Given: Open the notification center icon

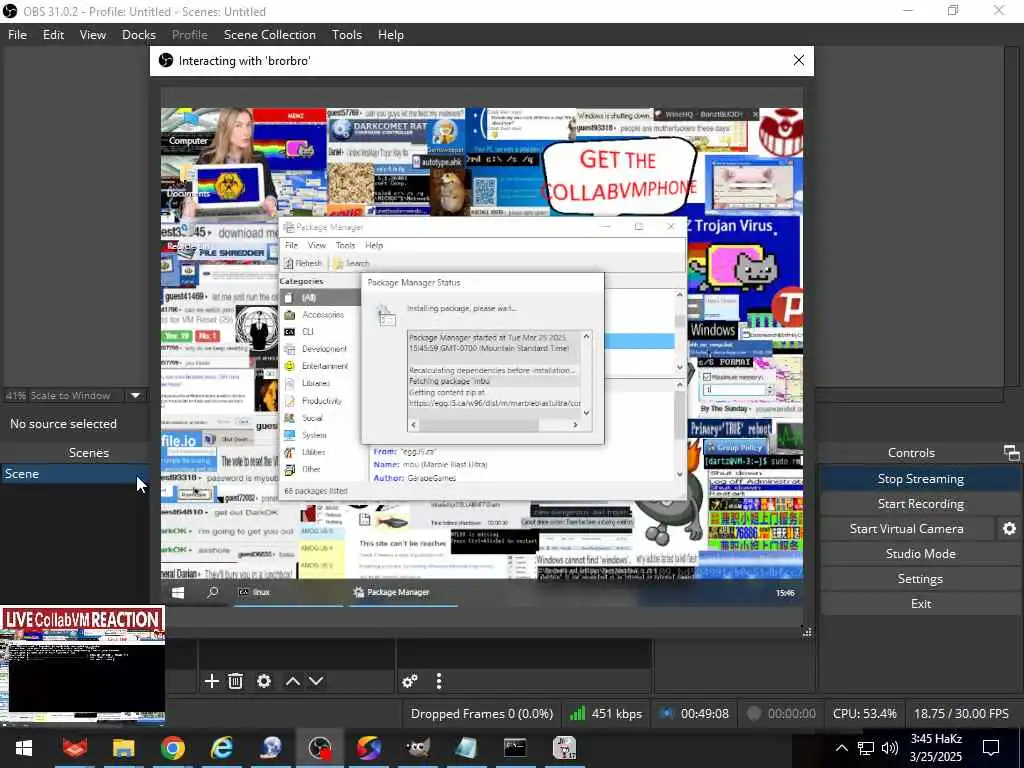Looking at the screenshot, I should click(991, 748).
